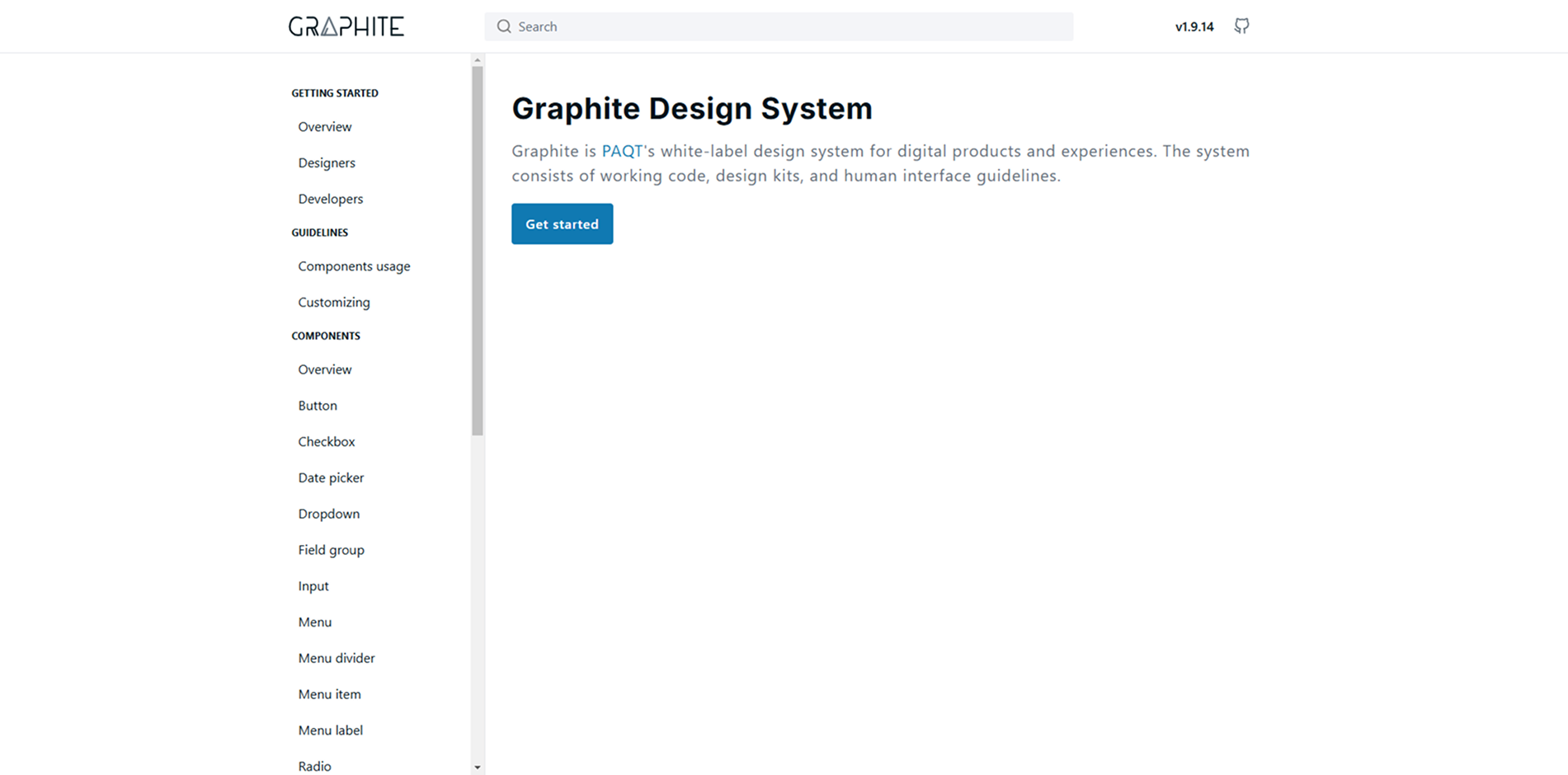Viewport: 1568px width, 775px height.
Task: Open the Menu item page
Action: coord(330,694)
